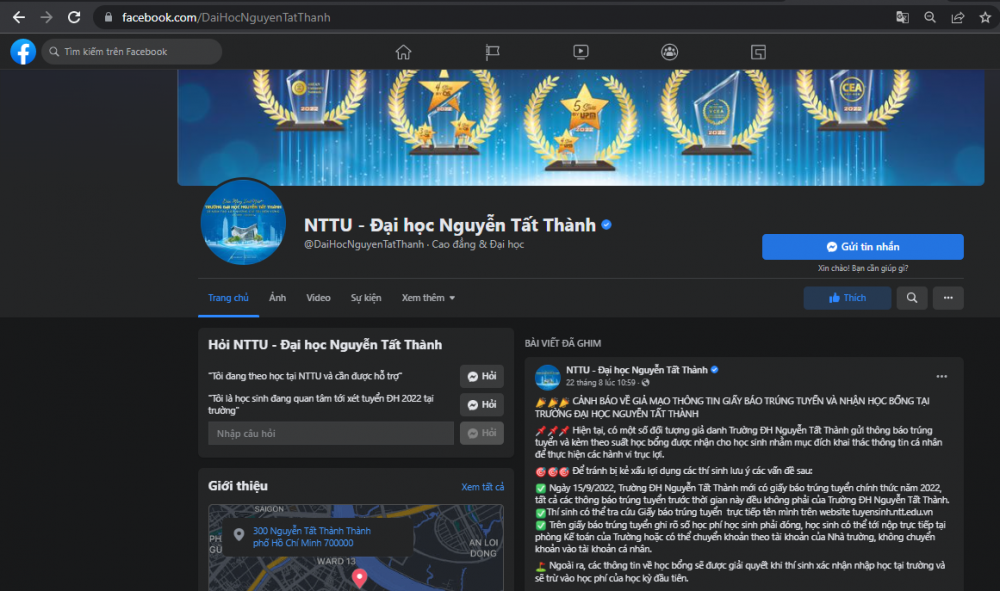Screen dimensions: 1000x591
Task: Open the Home feed icon
Action: (403, 52)
